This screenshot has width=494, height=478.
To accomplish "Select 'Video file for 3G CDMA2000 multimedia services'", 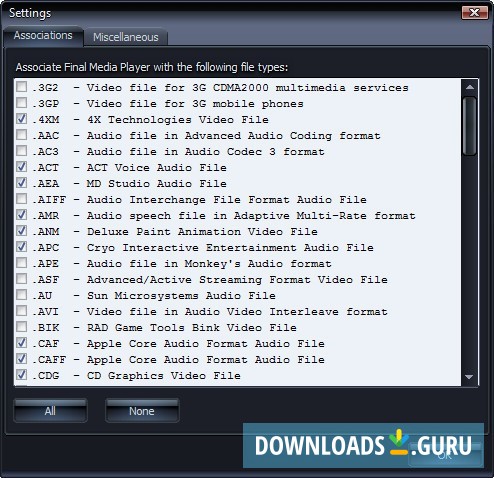I will [248, 88].
